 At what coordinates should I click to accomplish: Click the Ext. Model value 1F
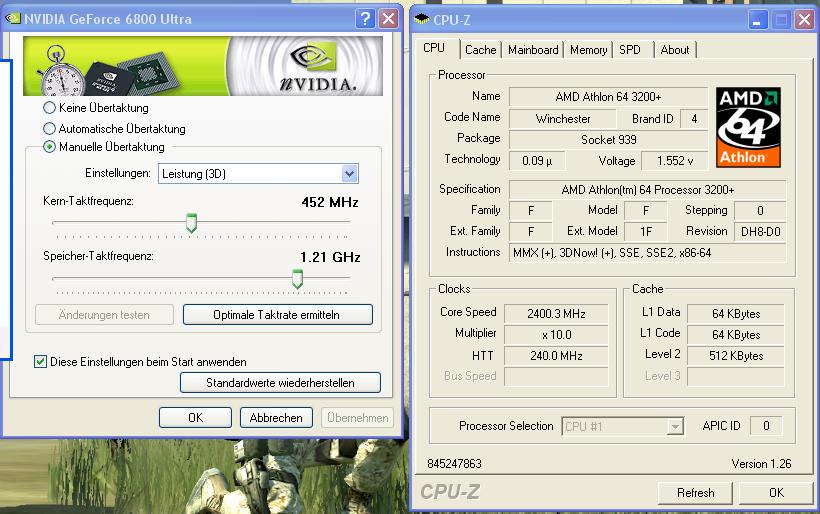click(x=646, y=232)
